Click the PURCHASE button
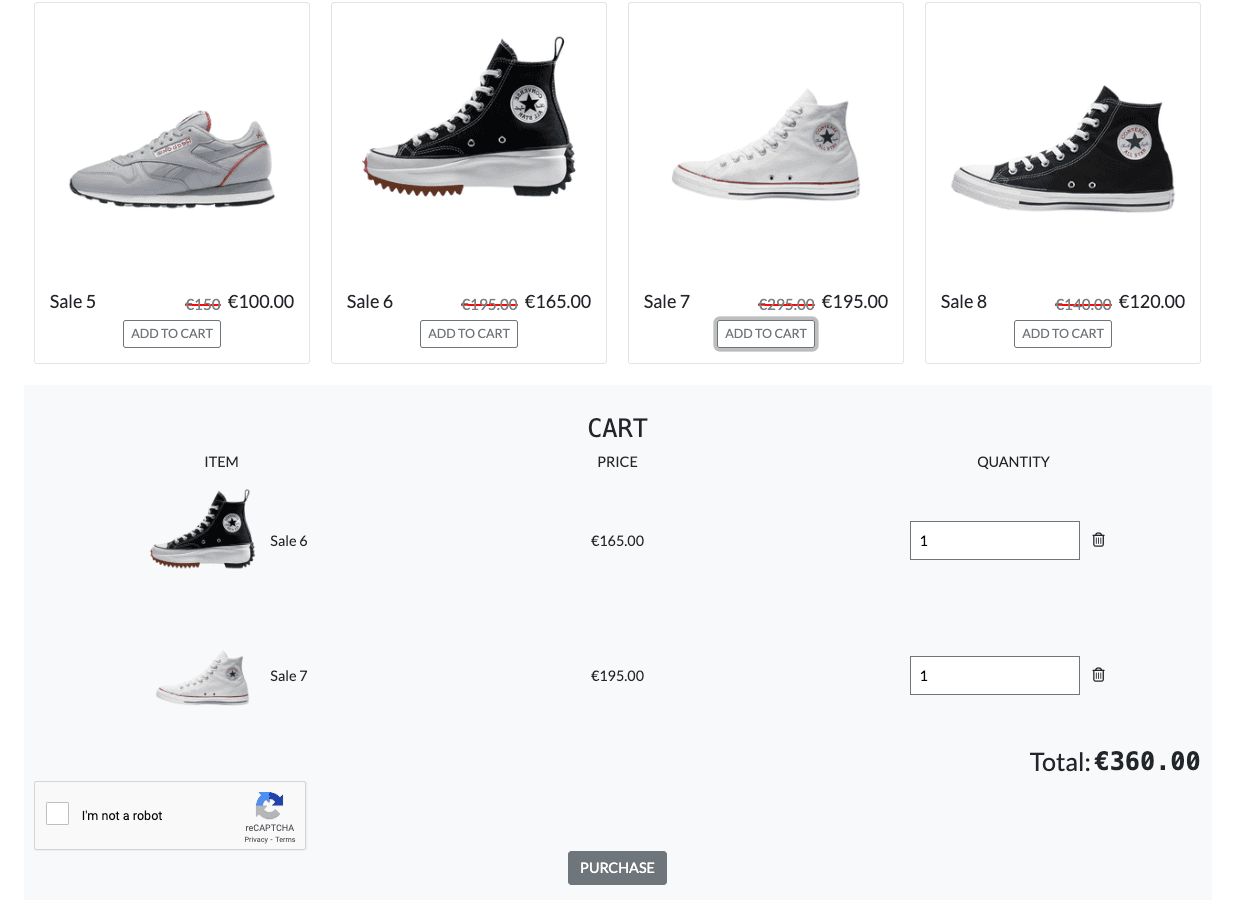 617,868
